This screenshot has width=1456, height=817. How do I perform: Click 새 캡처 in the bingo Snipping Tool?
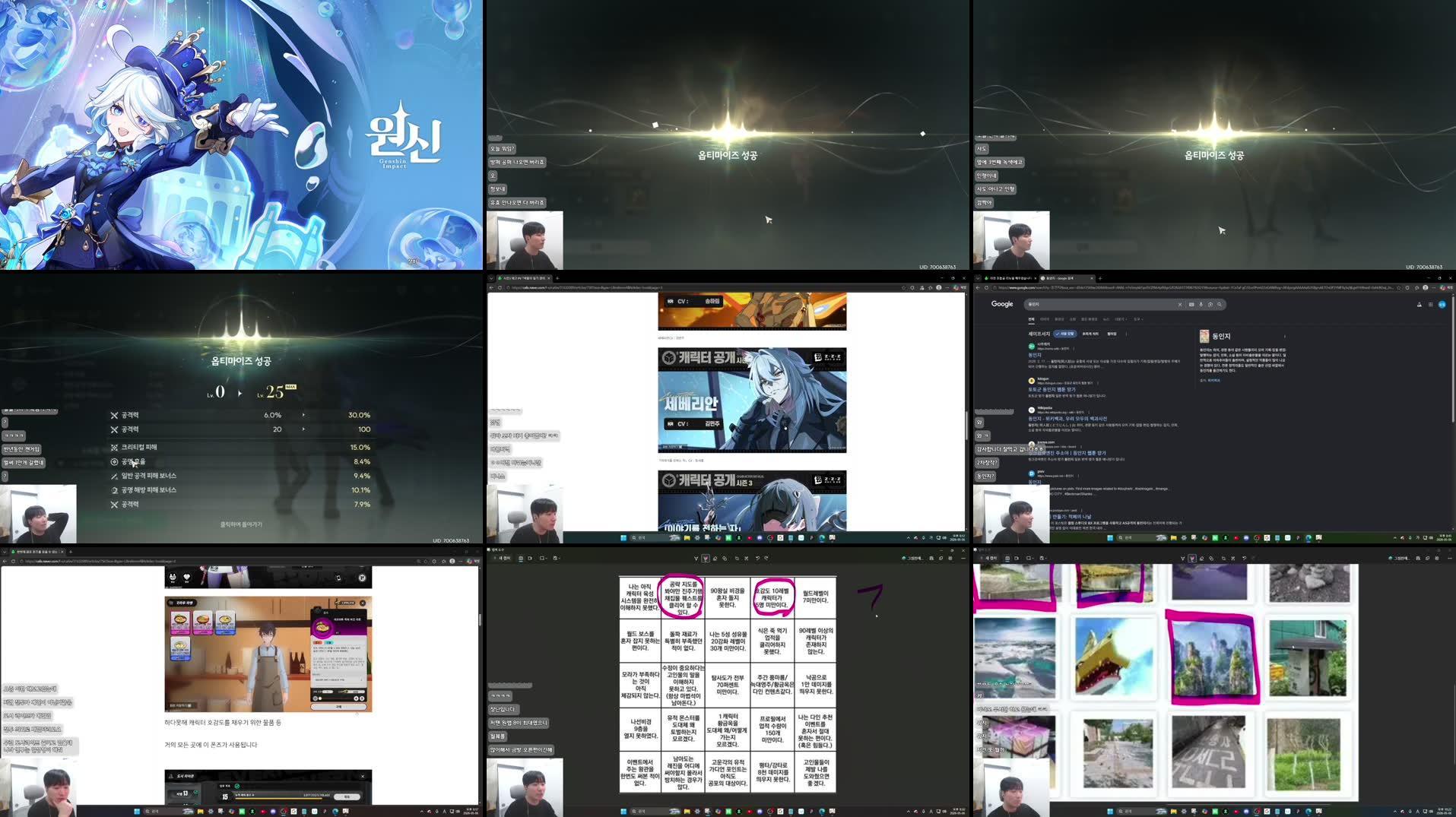coord(503,559)
